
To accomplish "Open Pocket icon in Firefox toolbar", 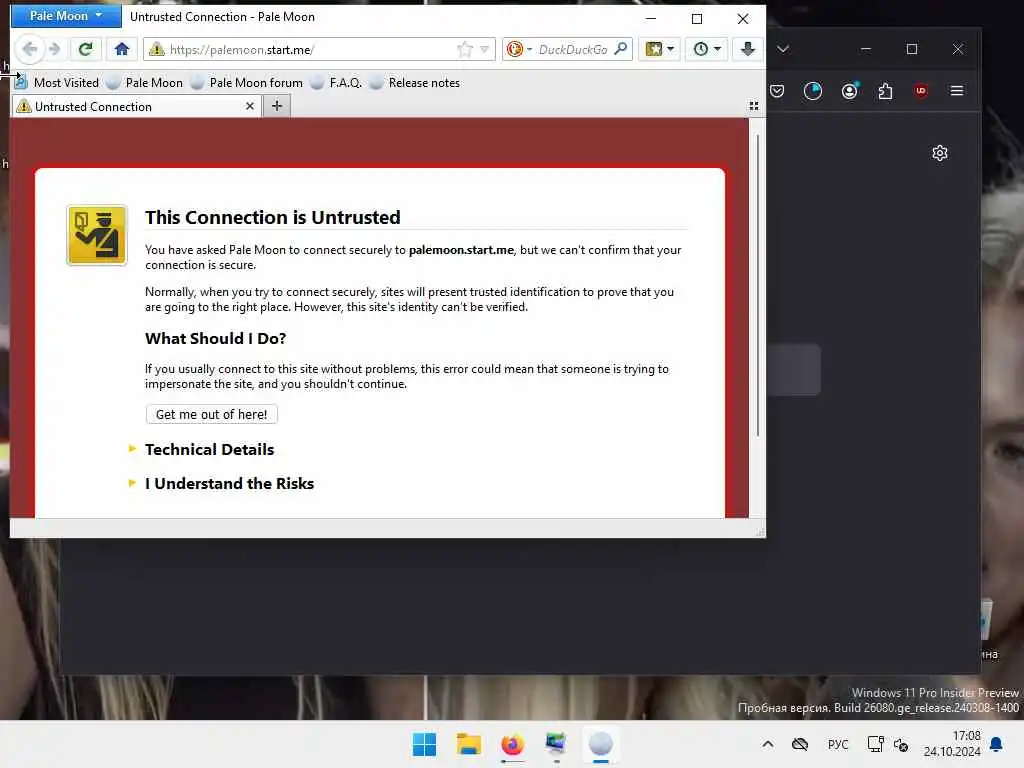I will point(776,91).
